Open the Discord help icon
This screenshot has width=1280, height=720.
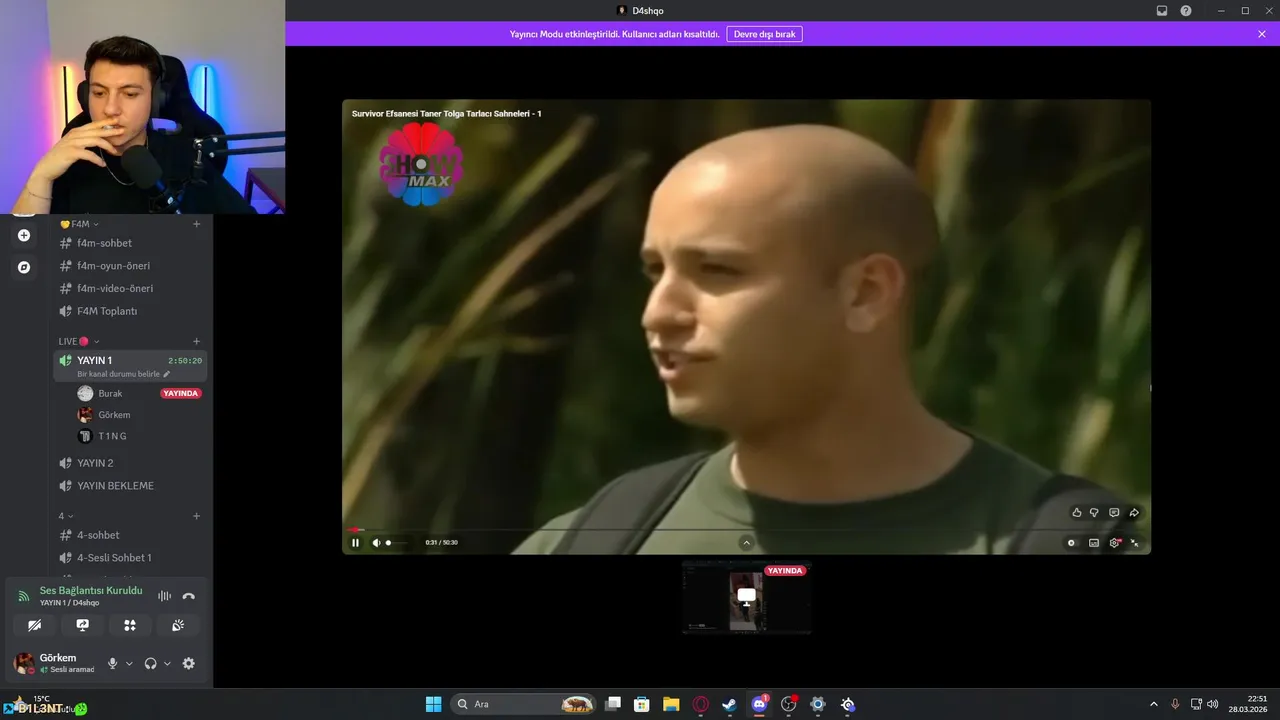[x=1186, y=11]
